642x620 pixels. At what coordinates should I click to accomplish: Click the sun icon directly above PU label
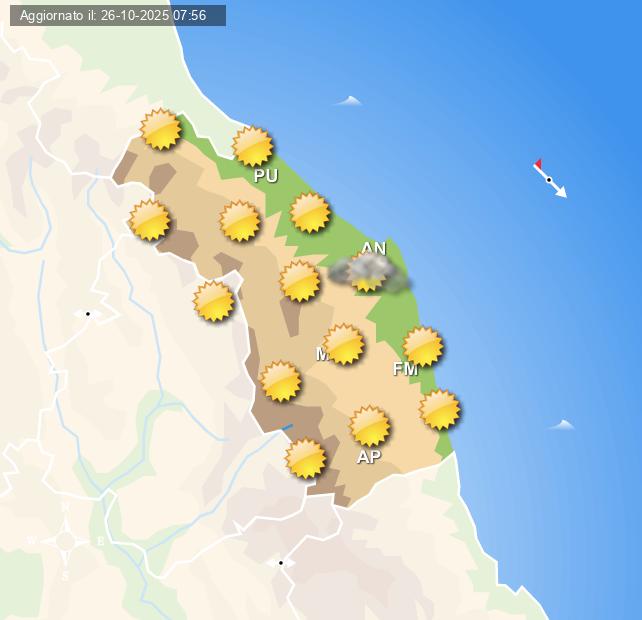[253, 146]
